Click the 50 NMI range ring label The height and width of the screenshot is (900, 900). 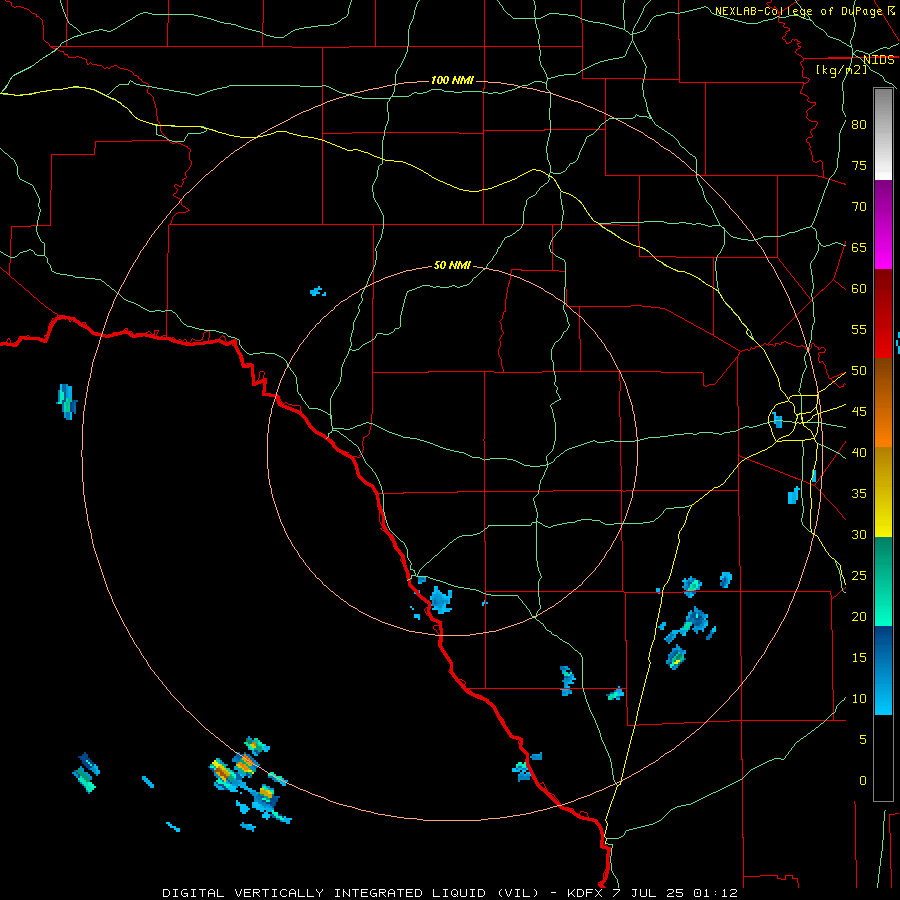tap(452, 265)
